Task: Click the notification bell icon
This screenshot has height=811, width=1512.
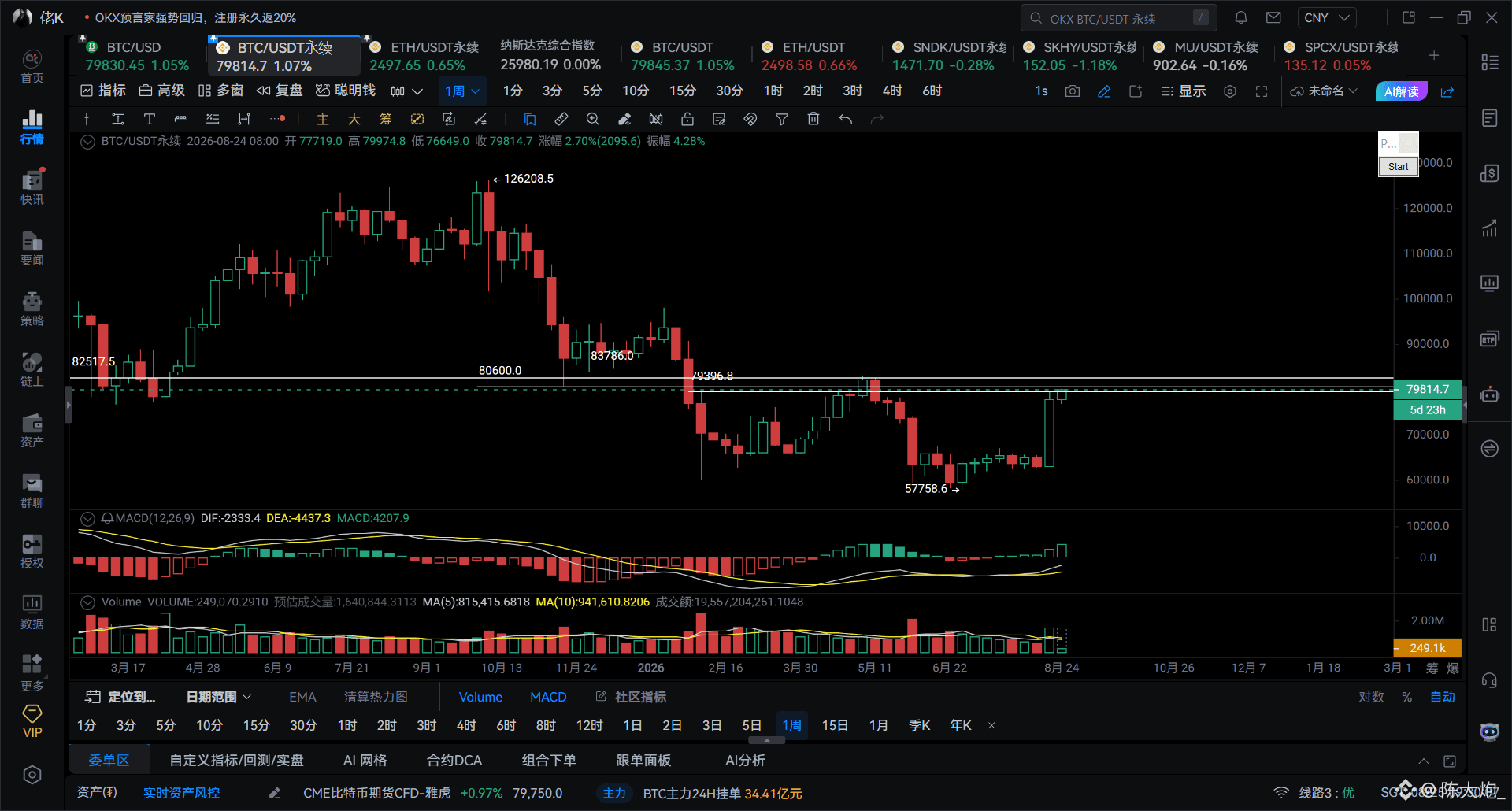Action: tap(1241, 17)
